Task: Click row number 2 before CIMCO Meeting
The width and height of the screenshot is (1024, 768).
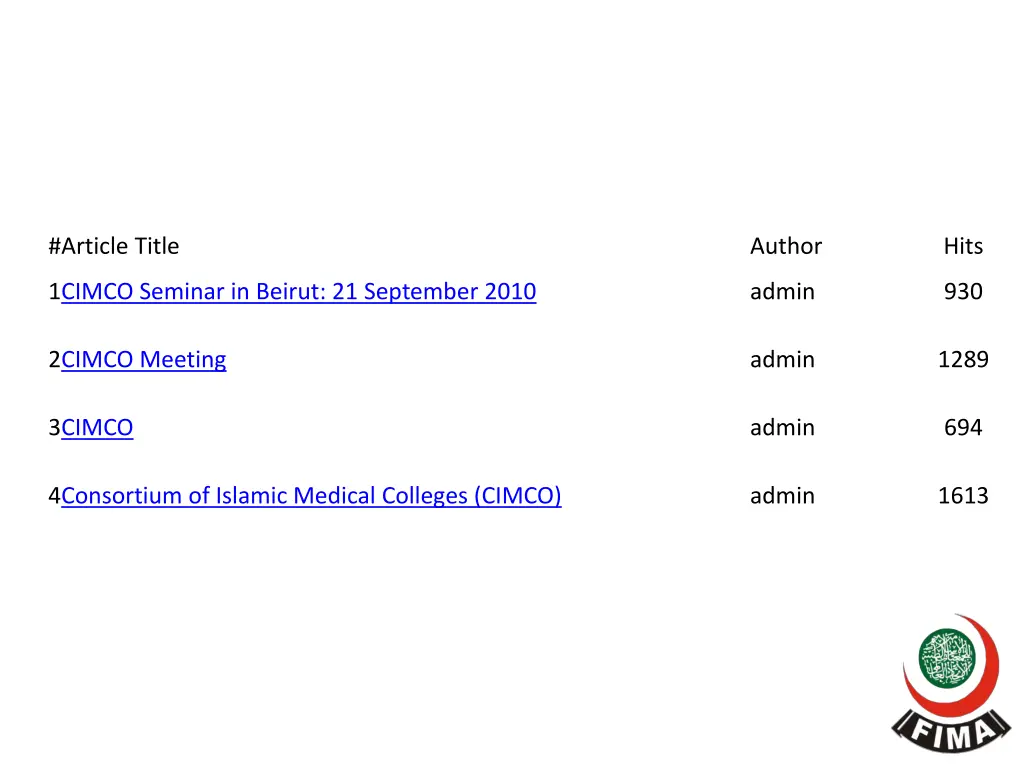Action: pyautogui.click(x=54, y=360)
